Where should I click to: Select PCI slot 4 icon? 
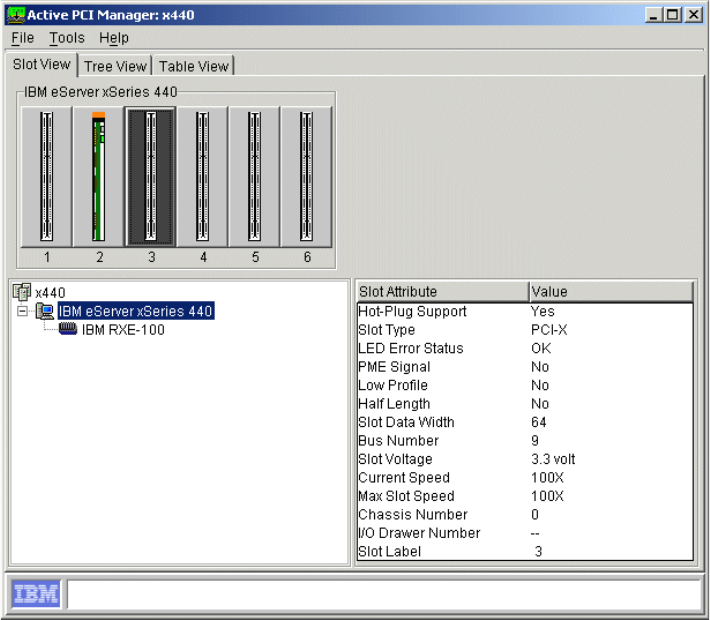click(202, 177)
